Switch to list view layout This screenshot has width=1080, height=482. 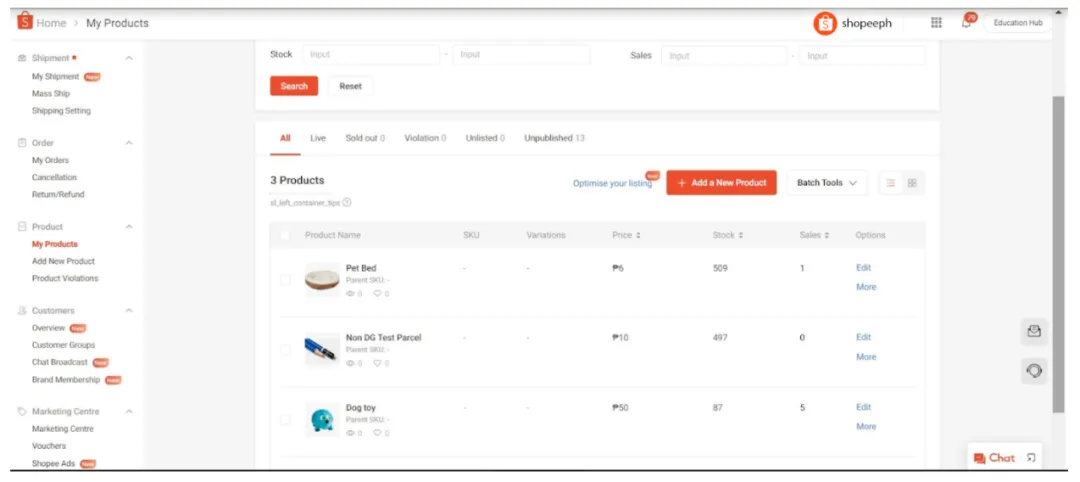[x=891, y=183]
